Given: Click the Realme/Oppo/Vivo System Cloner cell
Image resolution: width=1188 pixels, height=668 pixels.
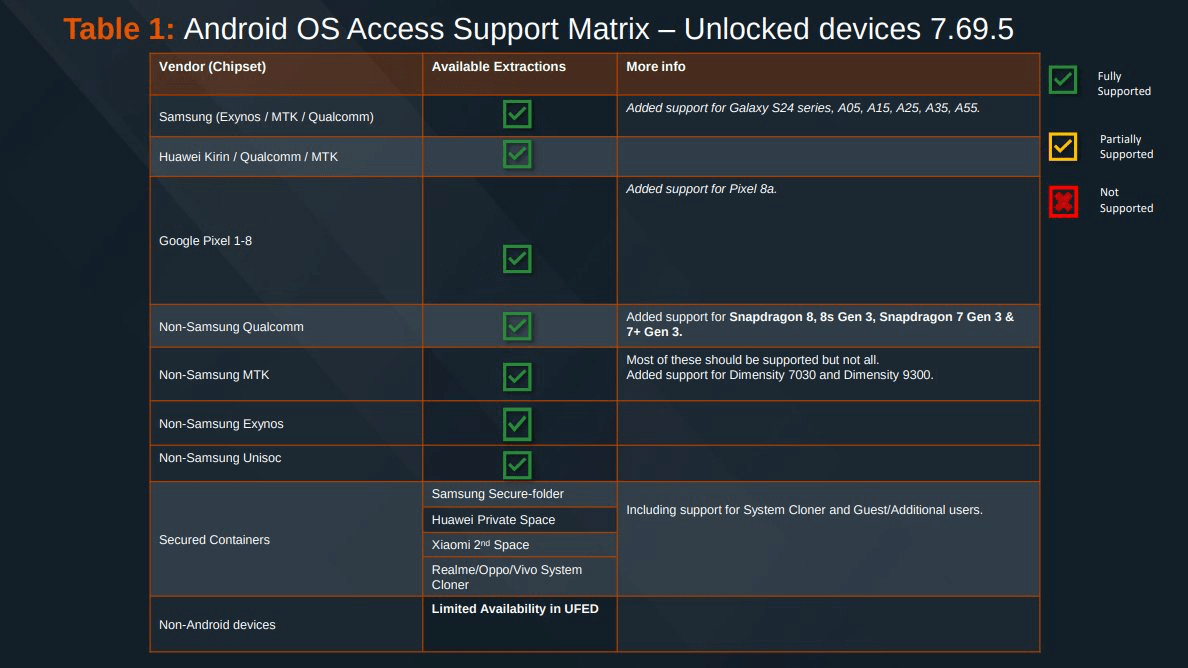Looking at the screenshot, I should pos(505,576).
